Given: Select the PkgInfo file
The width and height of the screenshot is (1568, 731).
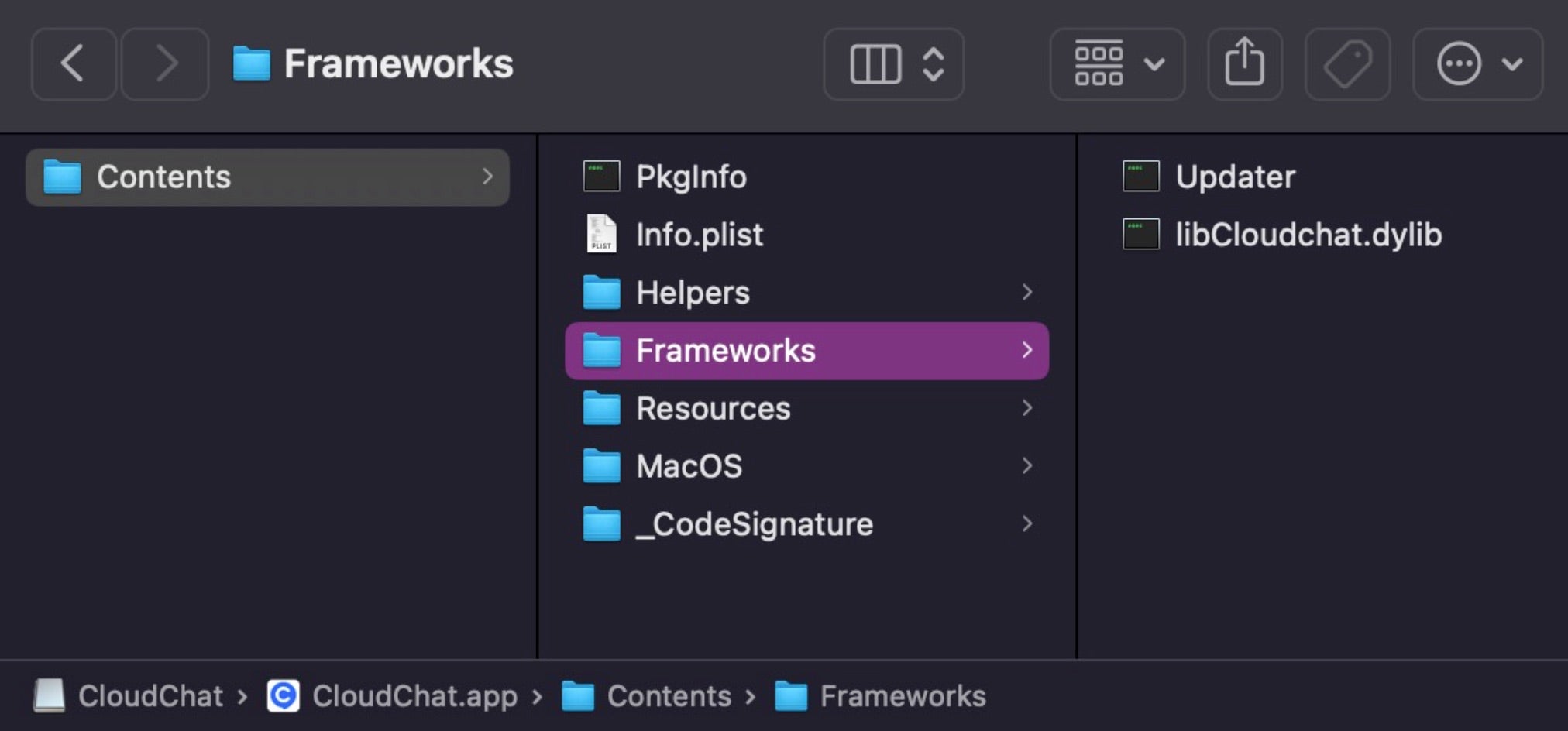Looking at the screenshot, I should pos(690,177).
